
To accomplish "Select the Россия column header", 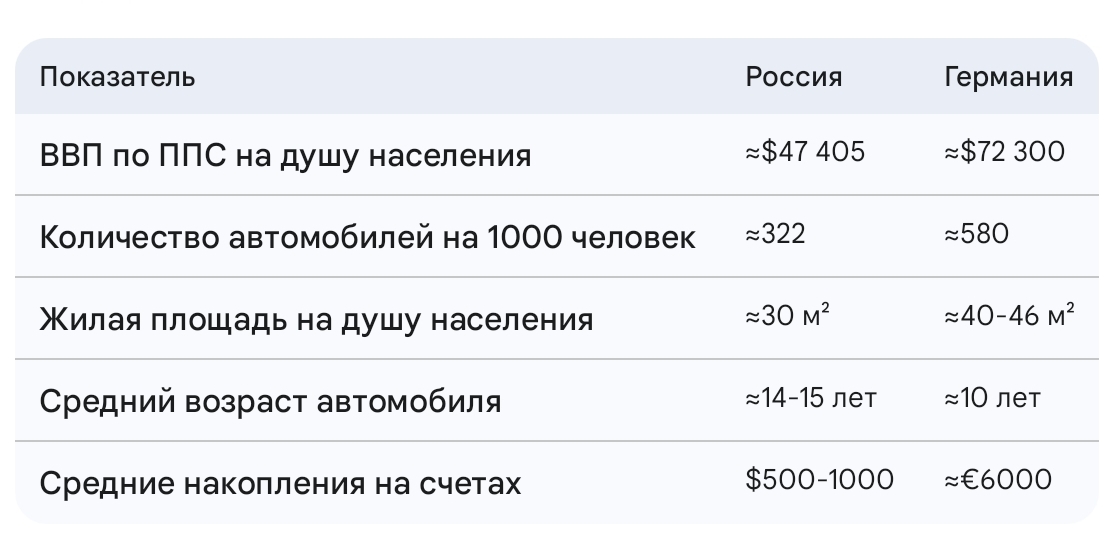I will (794, 77).
